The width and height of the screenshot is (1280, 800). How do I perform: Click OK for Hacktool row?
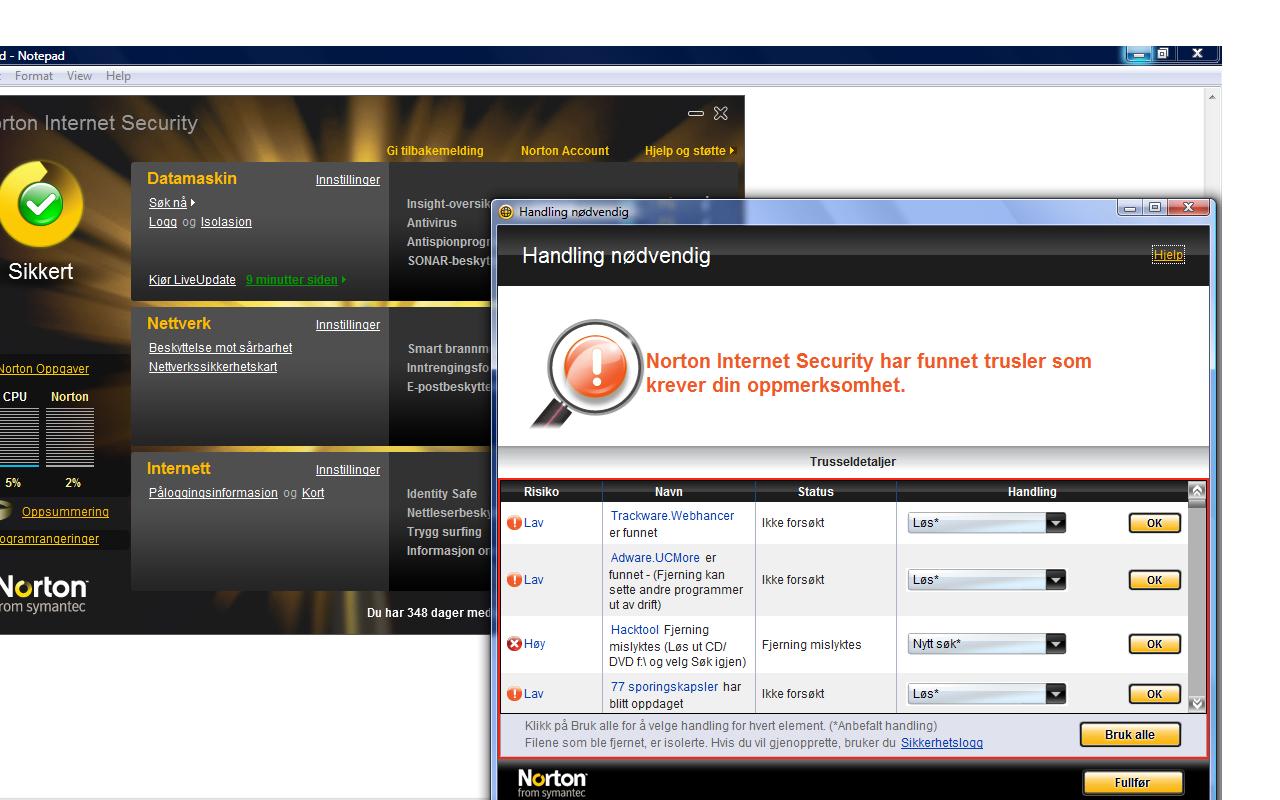(x=1154, y=644)
